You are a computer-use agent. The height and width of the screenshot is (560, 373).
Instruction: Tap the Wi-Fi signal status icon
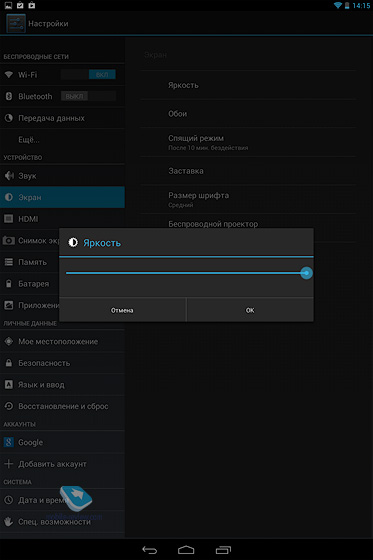338,5
